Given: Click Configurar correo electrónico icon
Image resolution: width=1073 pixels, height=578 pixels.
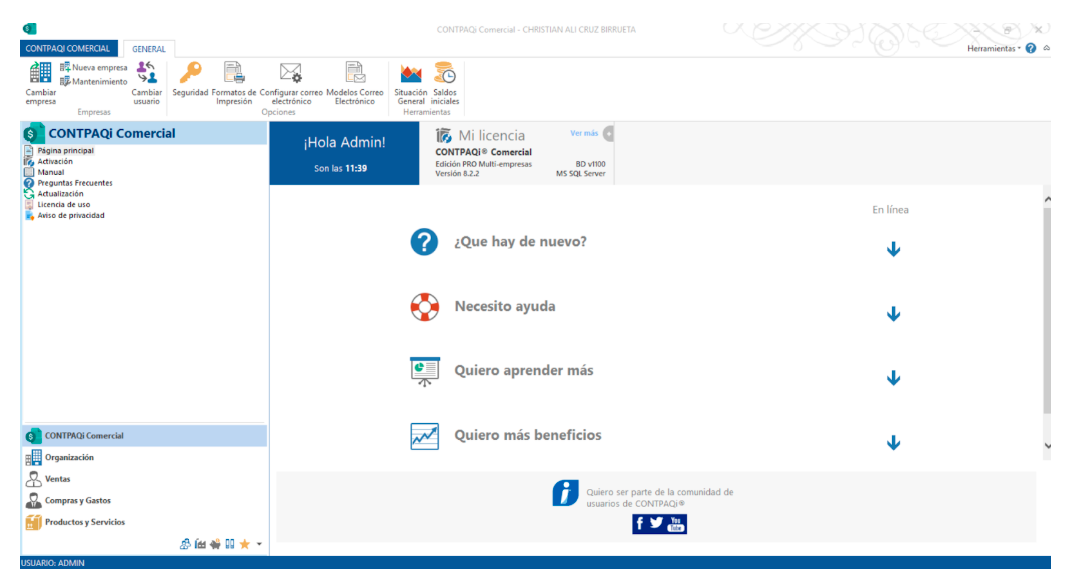Looking at the screenshot, I should [x=291, y=74].
